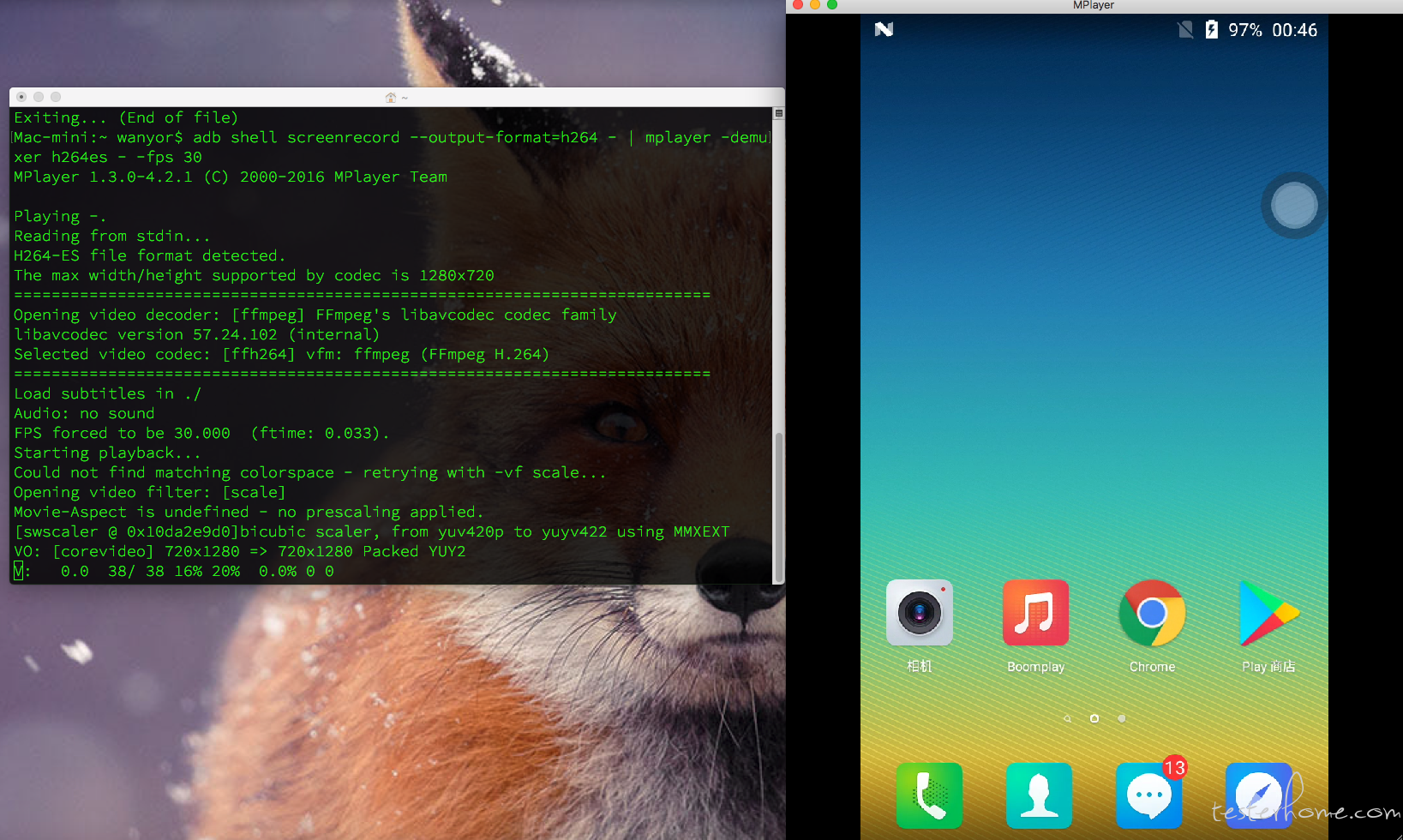This screenshot has width=1403, height=840.
Task: Click the 'Chrome' app label text
Action: click(x=1152, y=667)
